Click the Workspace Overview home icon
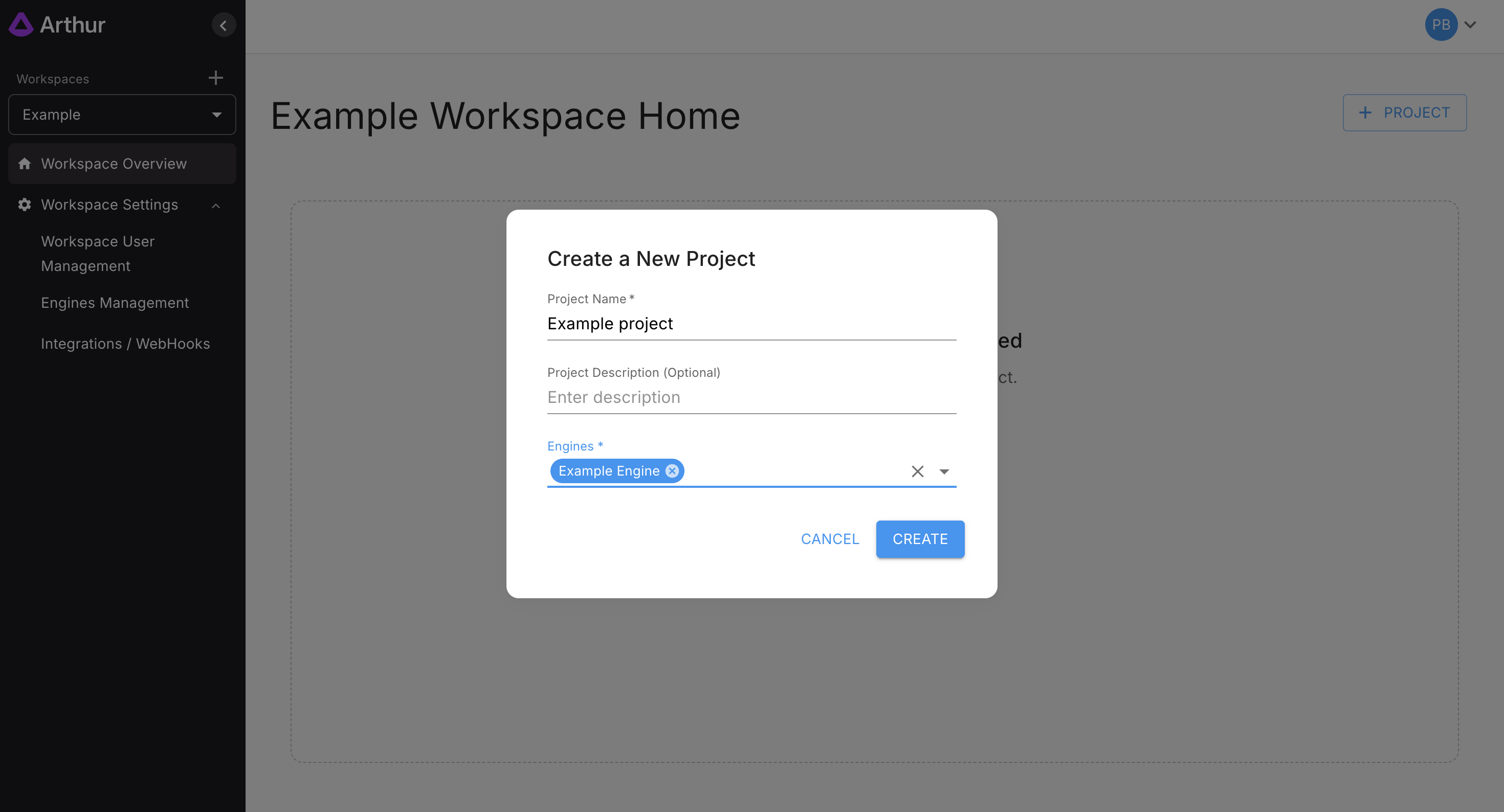The image size is (1504, 812). point(25,164)
